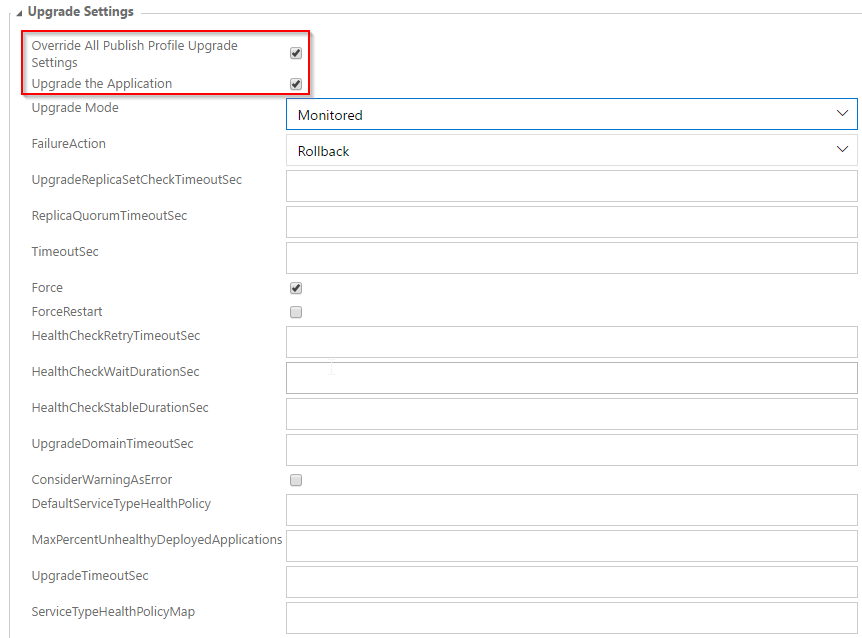
Task: Enable the ConsiderWarningAsError checkbox
Action: pos(296,480)
